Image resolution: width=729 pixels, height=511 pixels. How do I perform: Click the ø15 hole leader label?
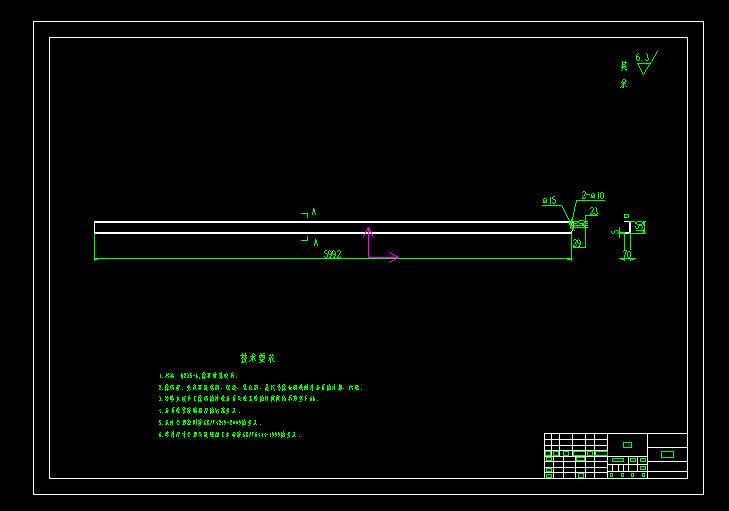coord(550,200)
